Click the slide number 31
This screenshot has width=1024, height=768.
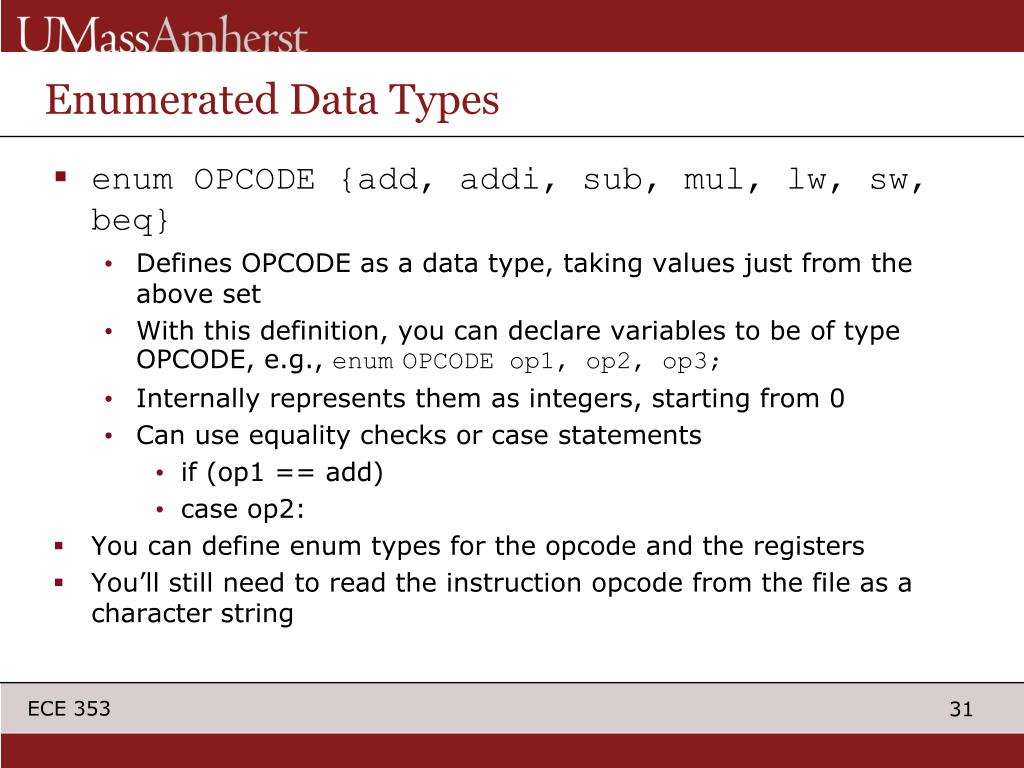pyautogui.click(x=961, y=709)
